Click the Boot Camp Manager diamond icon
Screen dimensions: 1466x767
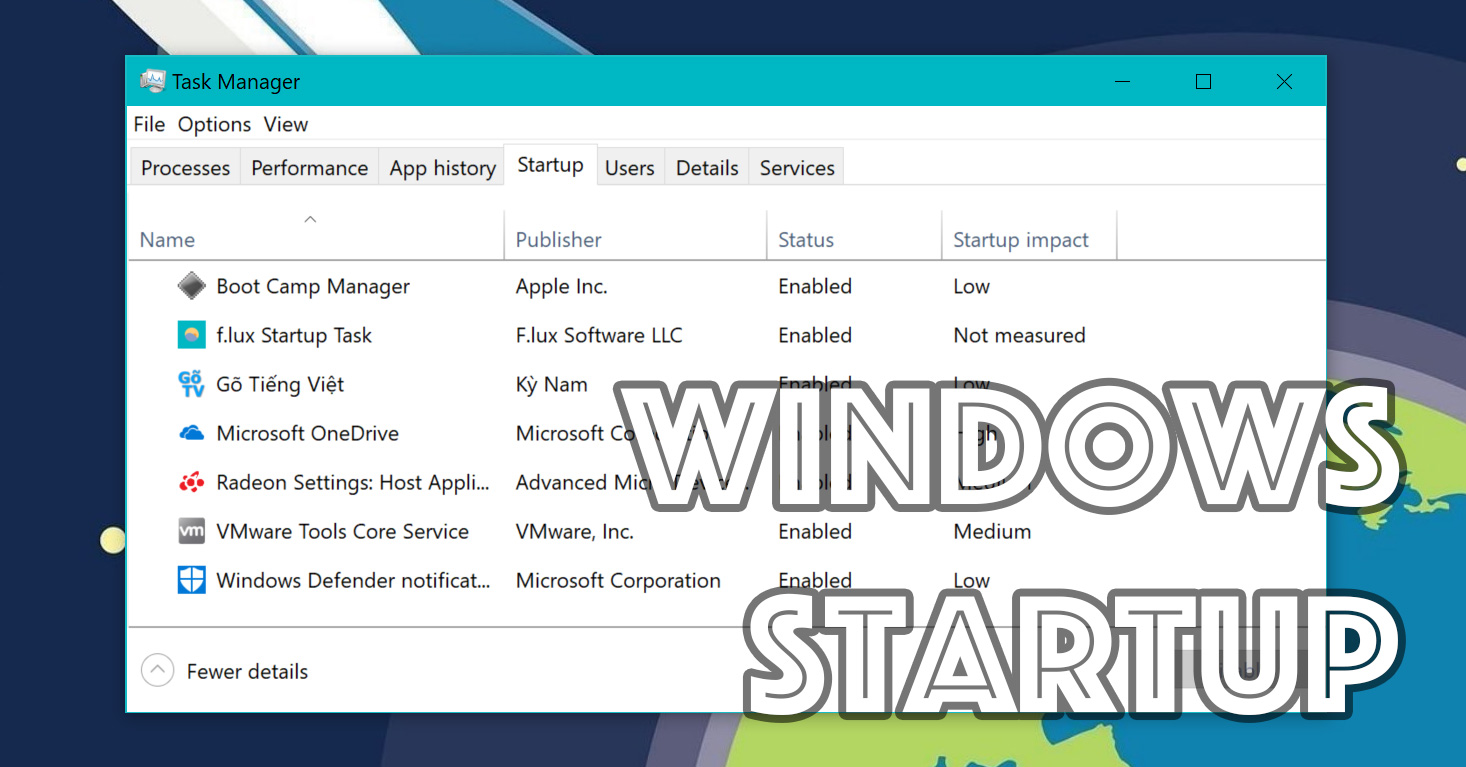click(x=191, y=286)
